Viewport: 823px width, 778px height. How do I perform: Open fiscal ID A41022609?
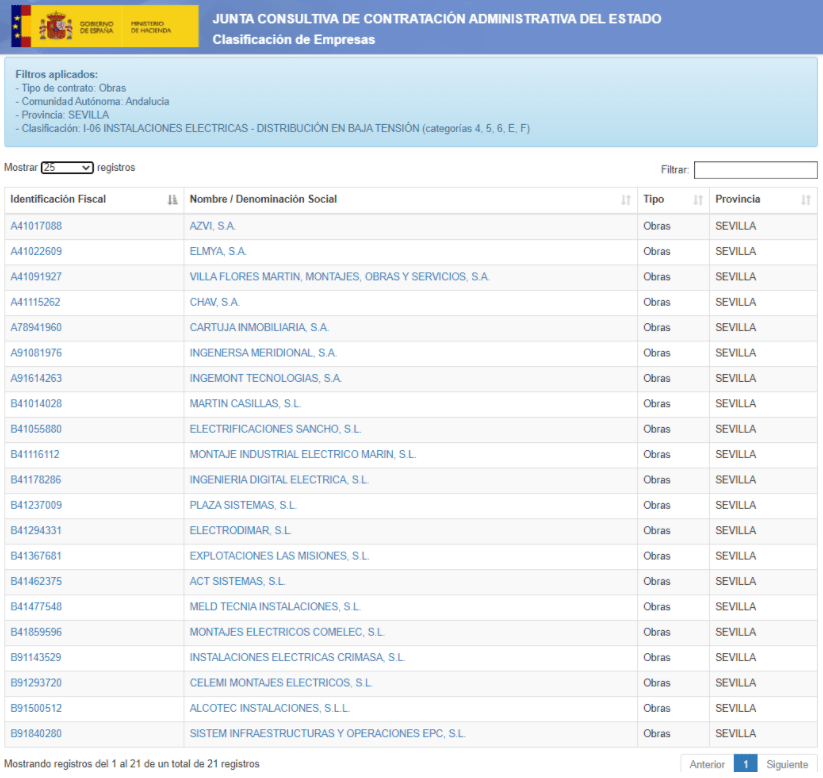click(36, 251)
